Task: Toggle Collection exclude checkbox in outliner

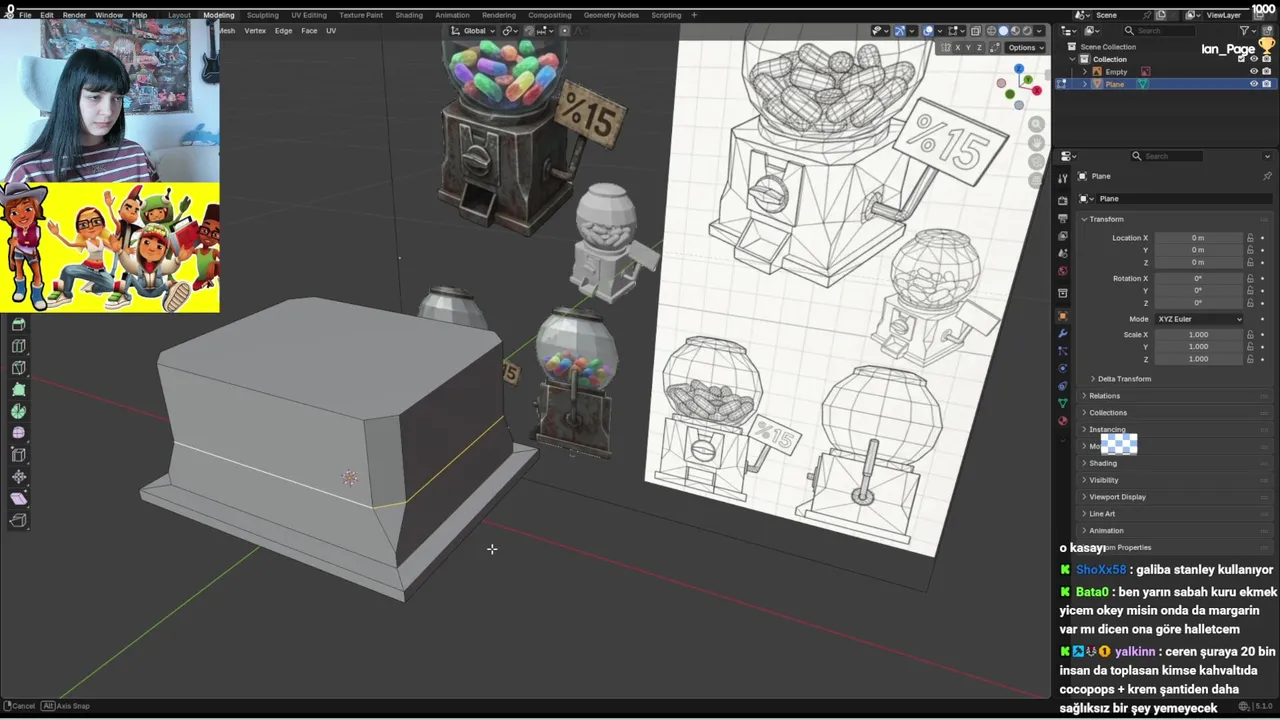Action: 1241,59
